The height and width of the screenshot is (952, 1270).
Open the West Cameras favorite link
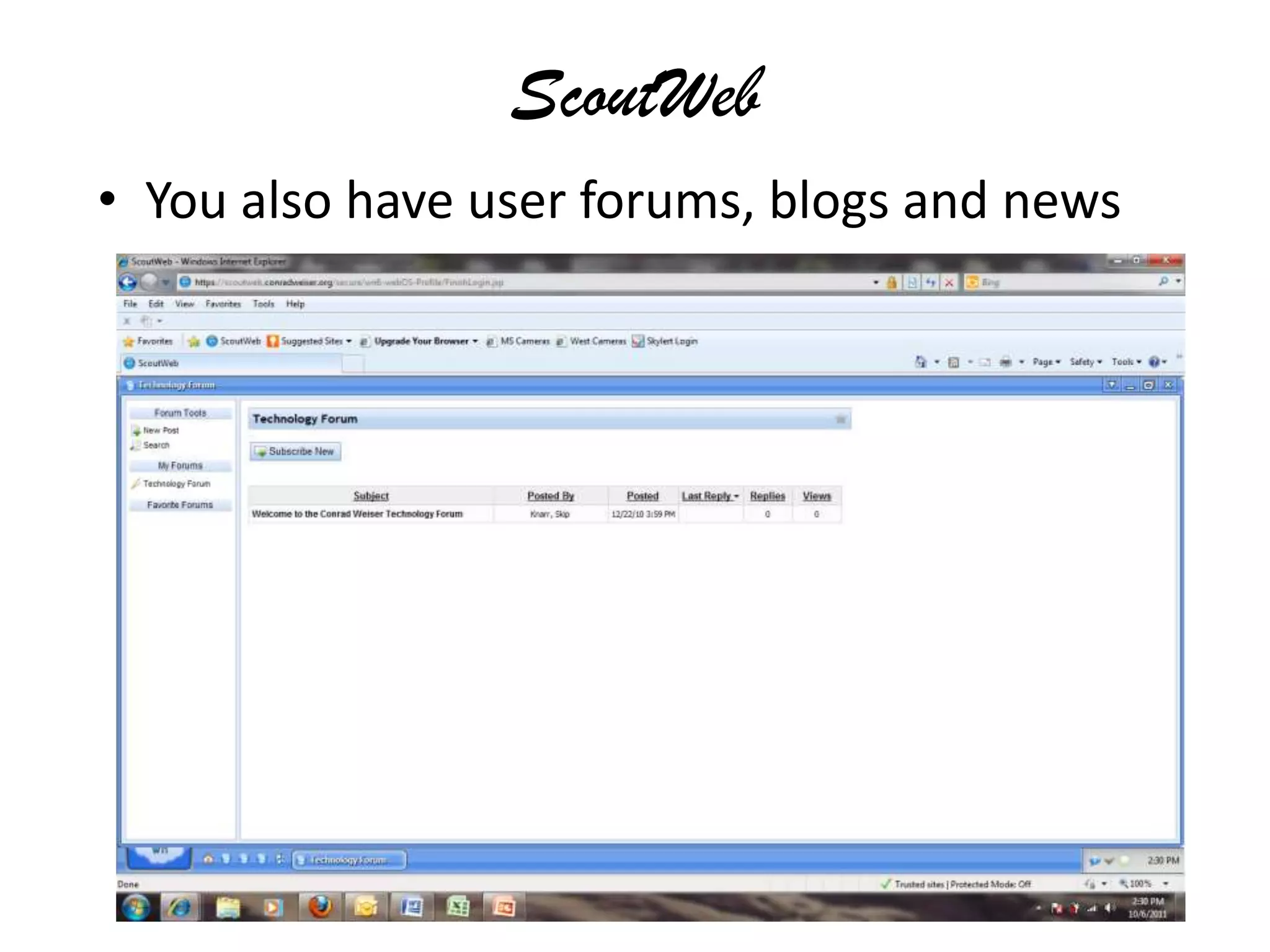pos(591,342)
